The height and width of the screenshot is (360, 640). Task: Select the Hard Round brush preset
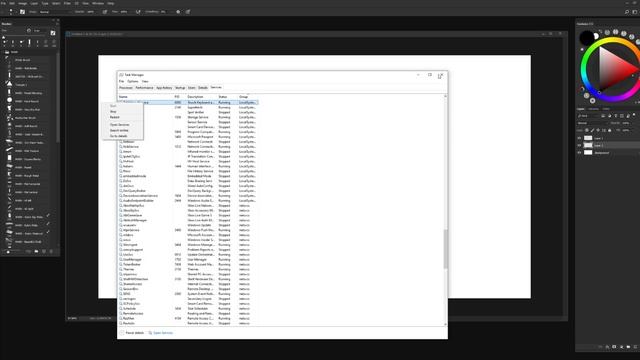pyautogui.click(x=27, y=101)
